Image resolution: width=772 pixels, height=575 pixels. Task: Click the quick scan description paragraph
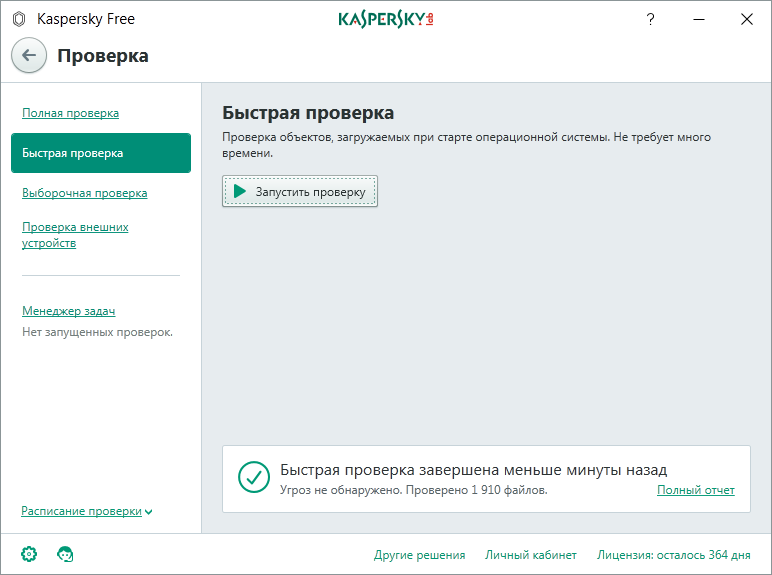coord(466,145)
